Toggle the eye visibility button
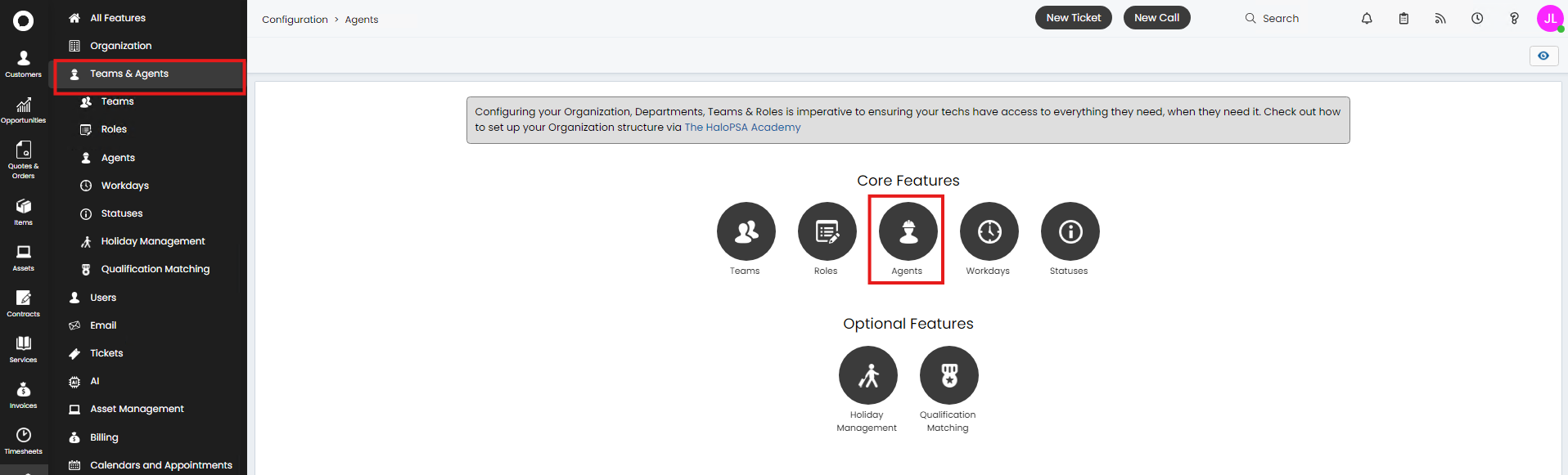This screenshot has height=475, width=1568. tap(1543, 56)
